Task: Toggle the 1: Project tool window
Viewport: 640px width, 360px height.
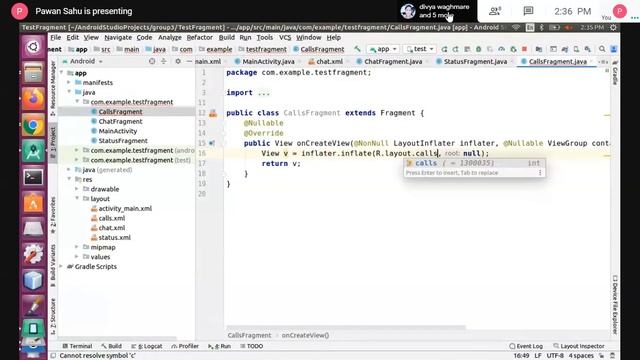Action: point(53,139)
